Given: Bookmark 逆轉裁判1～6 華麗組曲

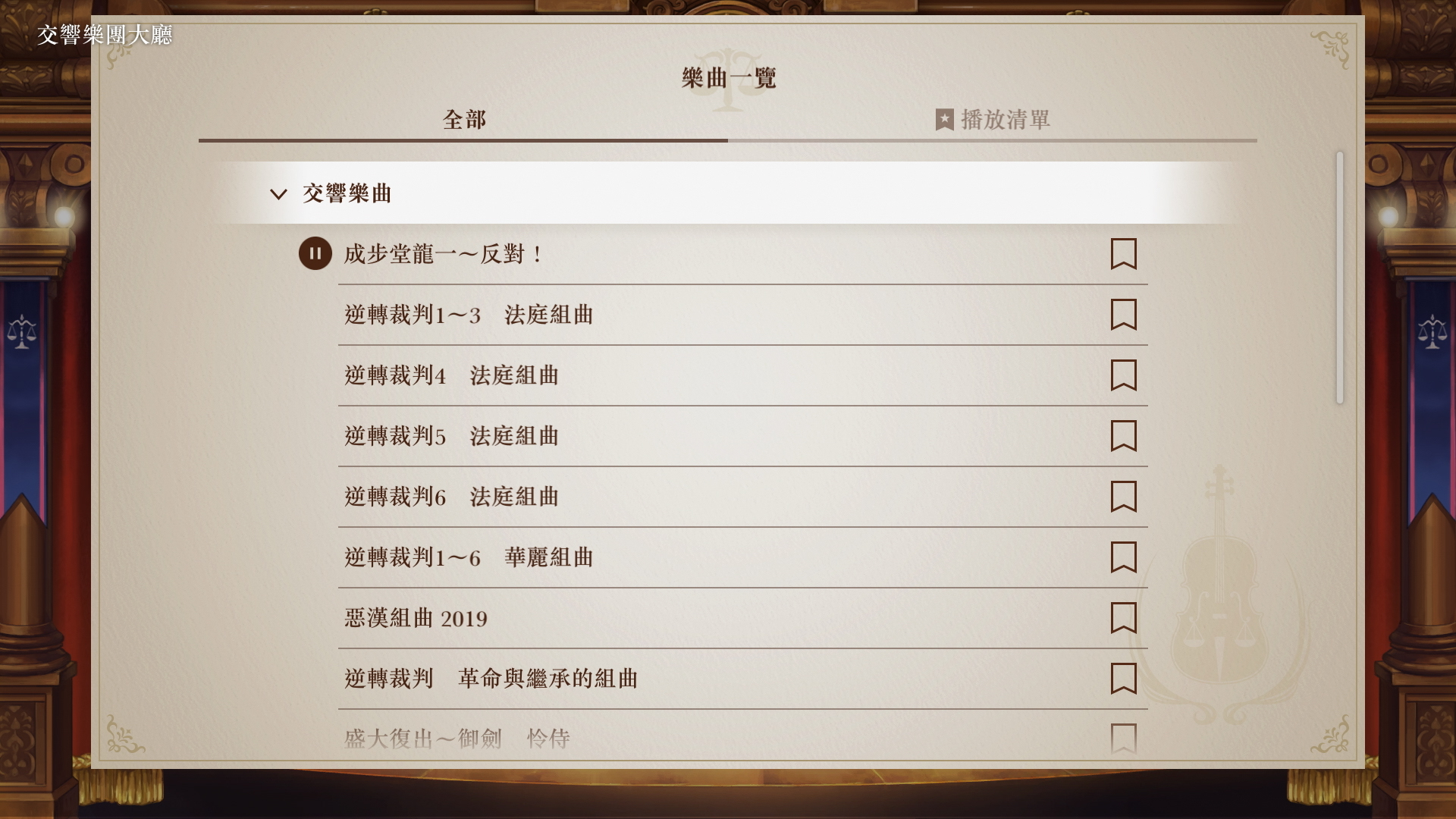Looking at the screenshot, I should pyautogui.click(x=1123, y=558).
